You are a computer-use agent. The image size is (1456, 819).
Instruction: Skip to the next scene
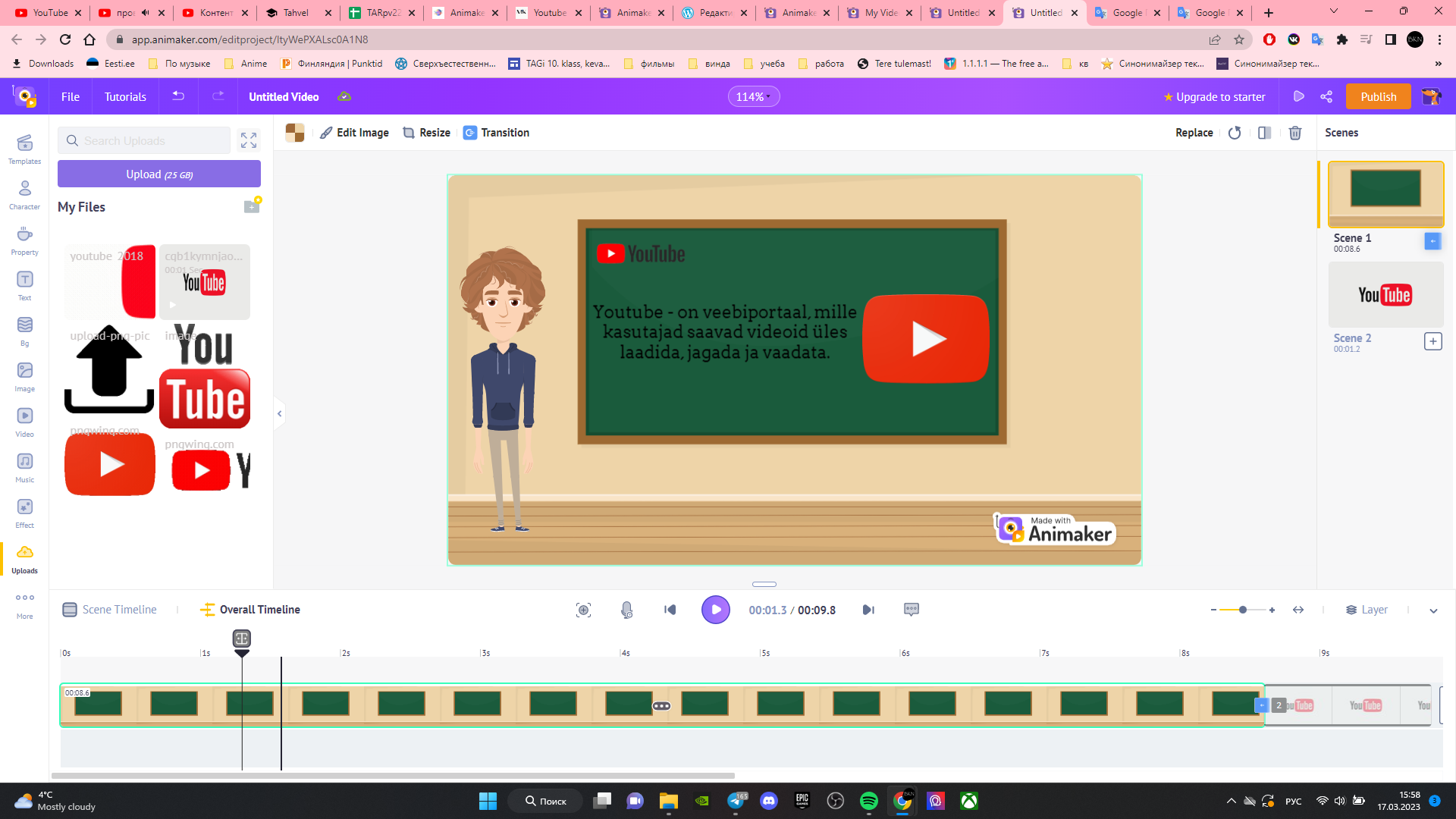point(868,610)
